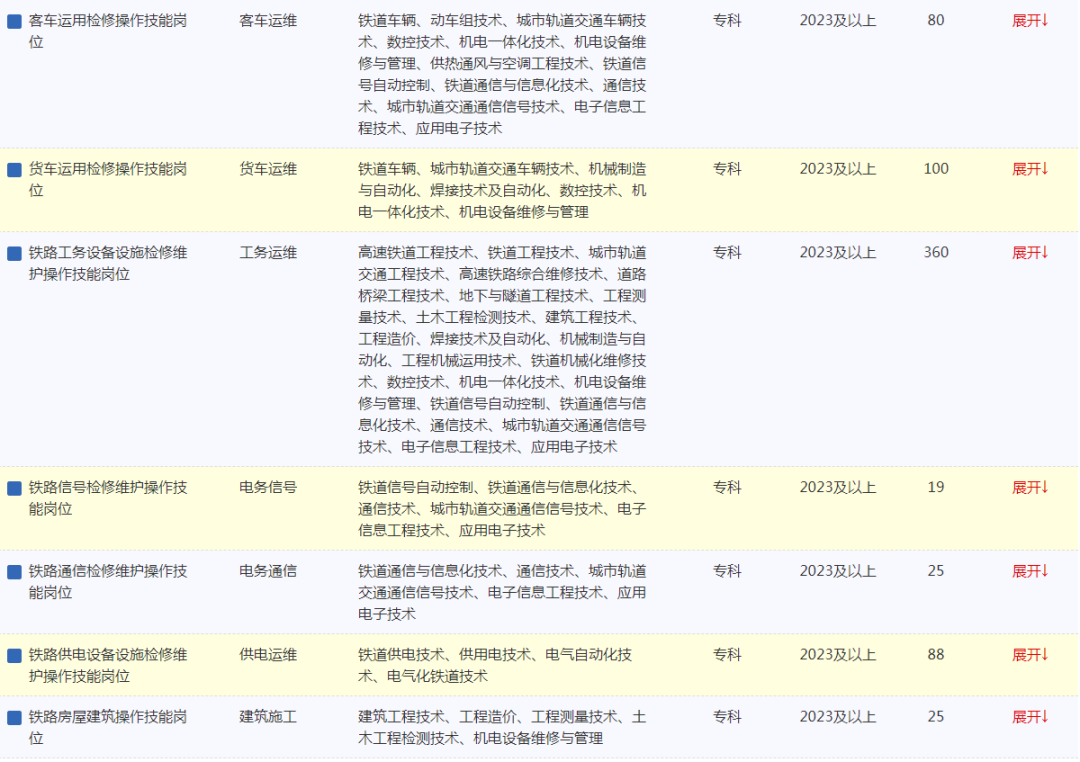Image resolution: width=1080 pixels, height=762 pixels.
Task: Expand the 供电运维 row with 展开
Action: (1029, 655)
